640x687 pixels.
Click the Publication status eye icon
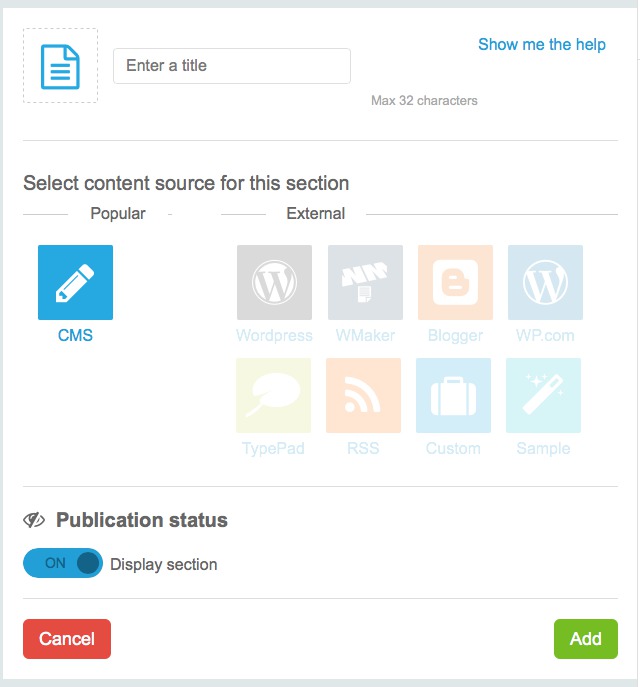(35, 520)
